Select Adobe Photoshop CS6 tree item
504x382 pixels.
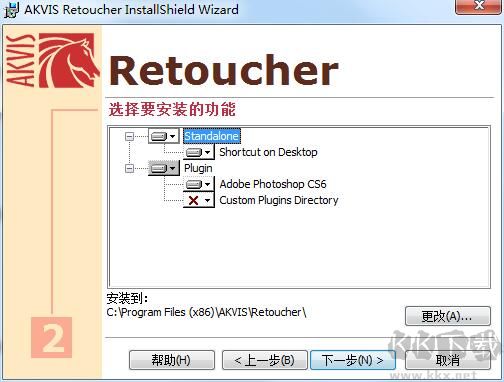(x=273, y=184)
